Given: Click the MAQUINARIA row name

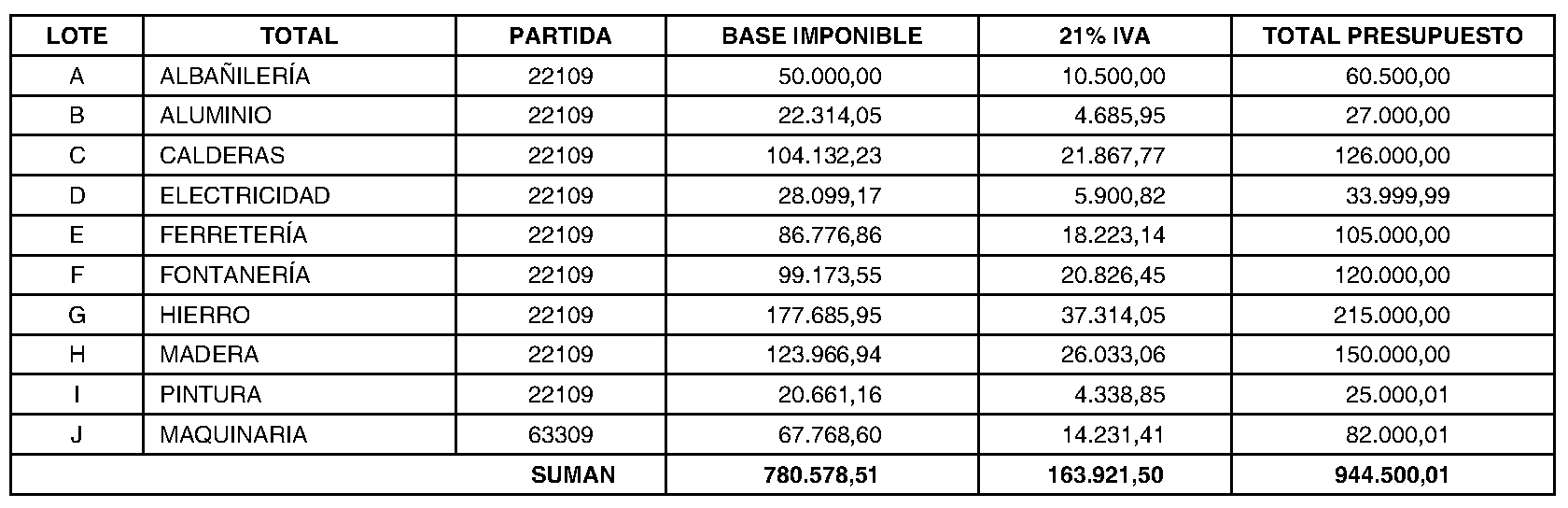Looking at the screenshot, I should click(233, 434).
